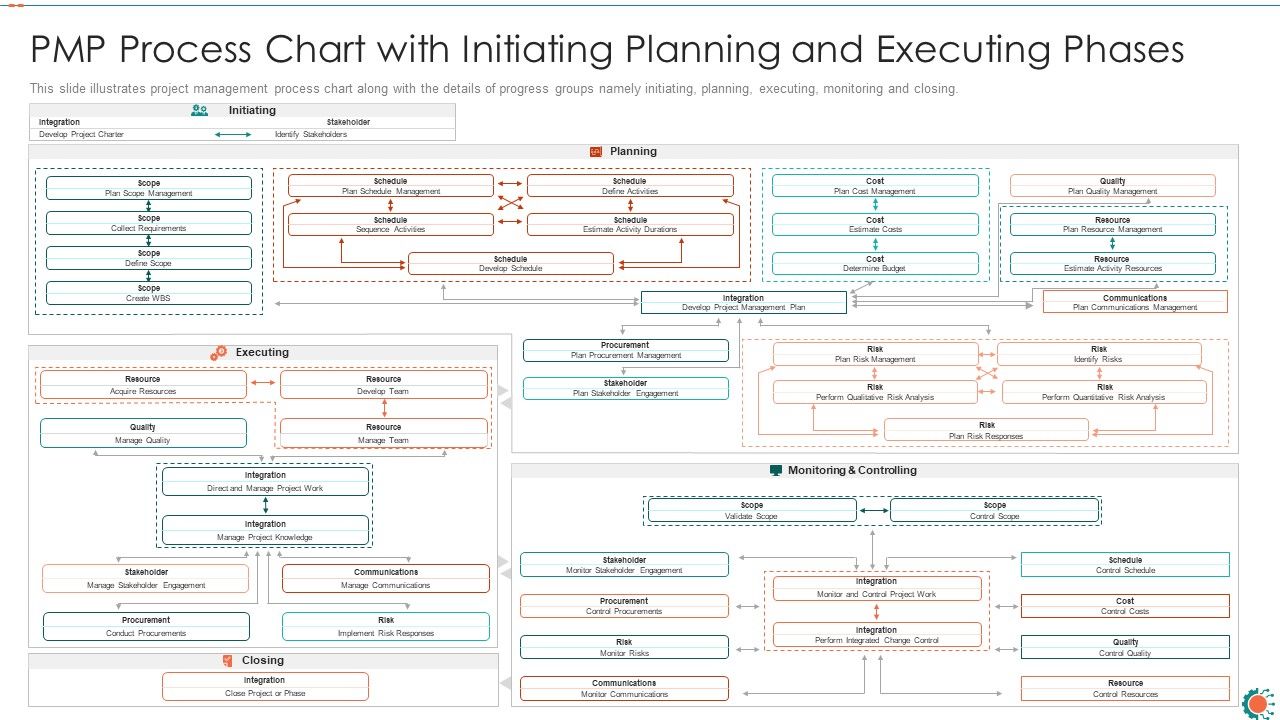The width and height of the screenshot is (1280, 720).
Task: Select the Estimate Costs box
Action: (875, 224)
